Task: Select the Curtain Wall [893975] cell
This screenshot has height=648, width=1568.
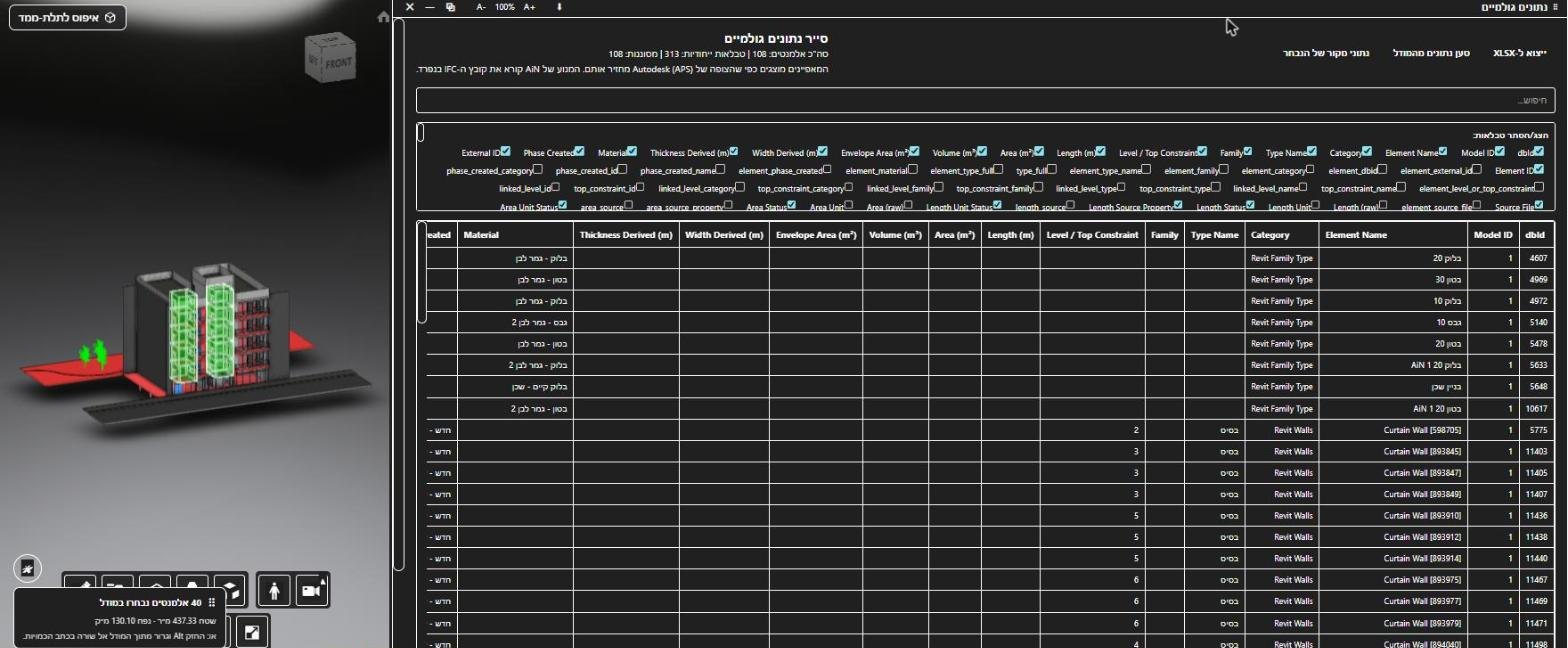Action: click(x=1393, y=580)
